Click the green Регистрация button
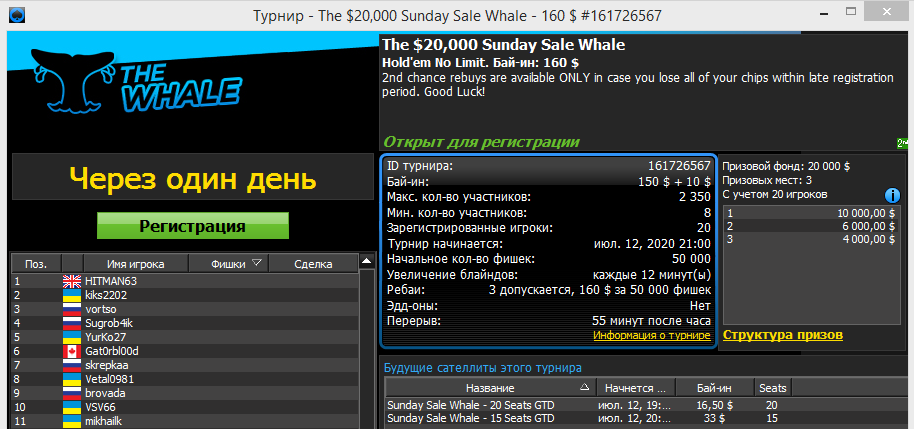Image resolution: width=914 pixels, height=429 pixels. [192, 226]
